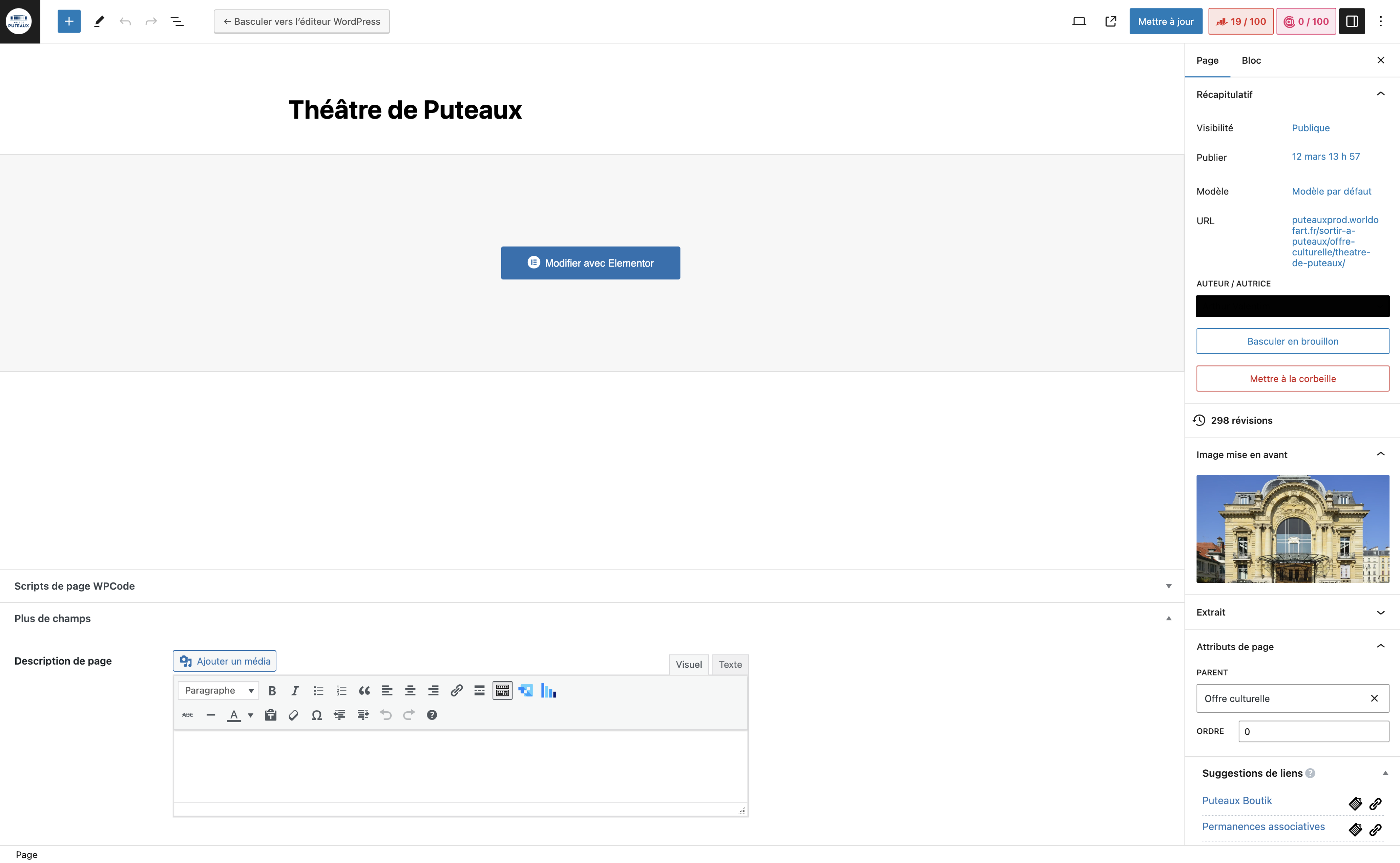The image size is (1400, 863).
Task: Open the Paragraphe format dropdown
Action: point(218,691)
